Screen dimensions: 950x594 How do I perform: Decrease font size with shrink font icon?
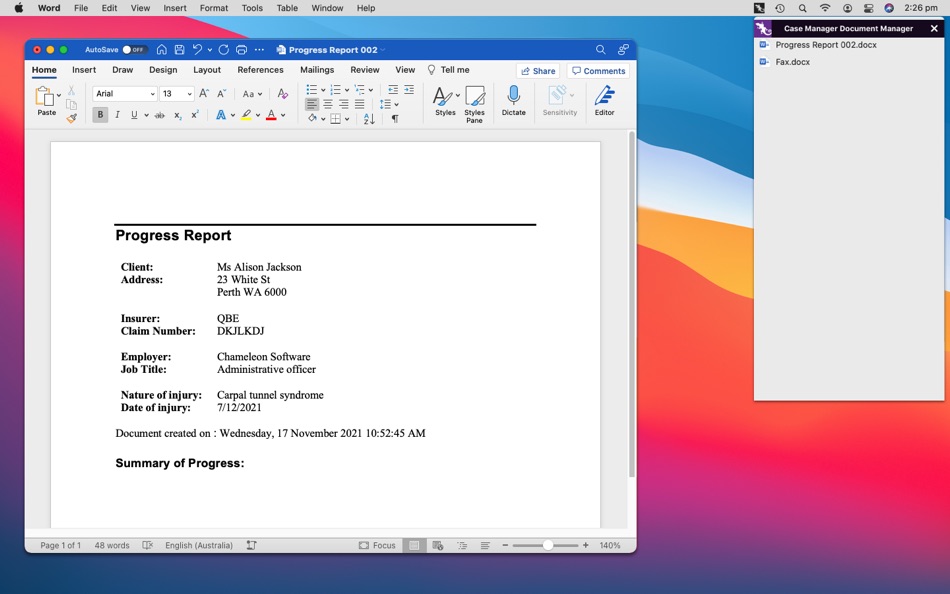click(x=222, y=93)
